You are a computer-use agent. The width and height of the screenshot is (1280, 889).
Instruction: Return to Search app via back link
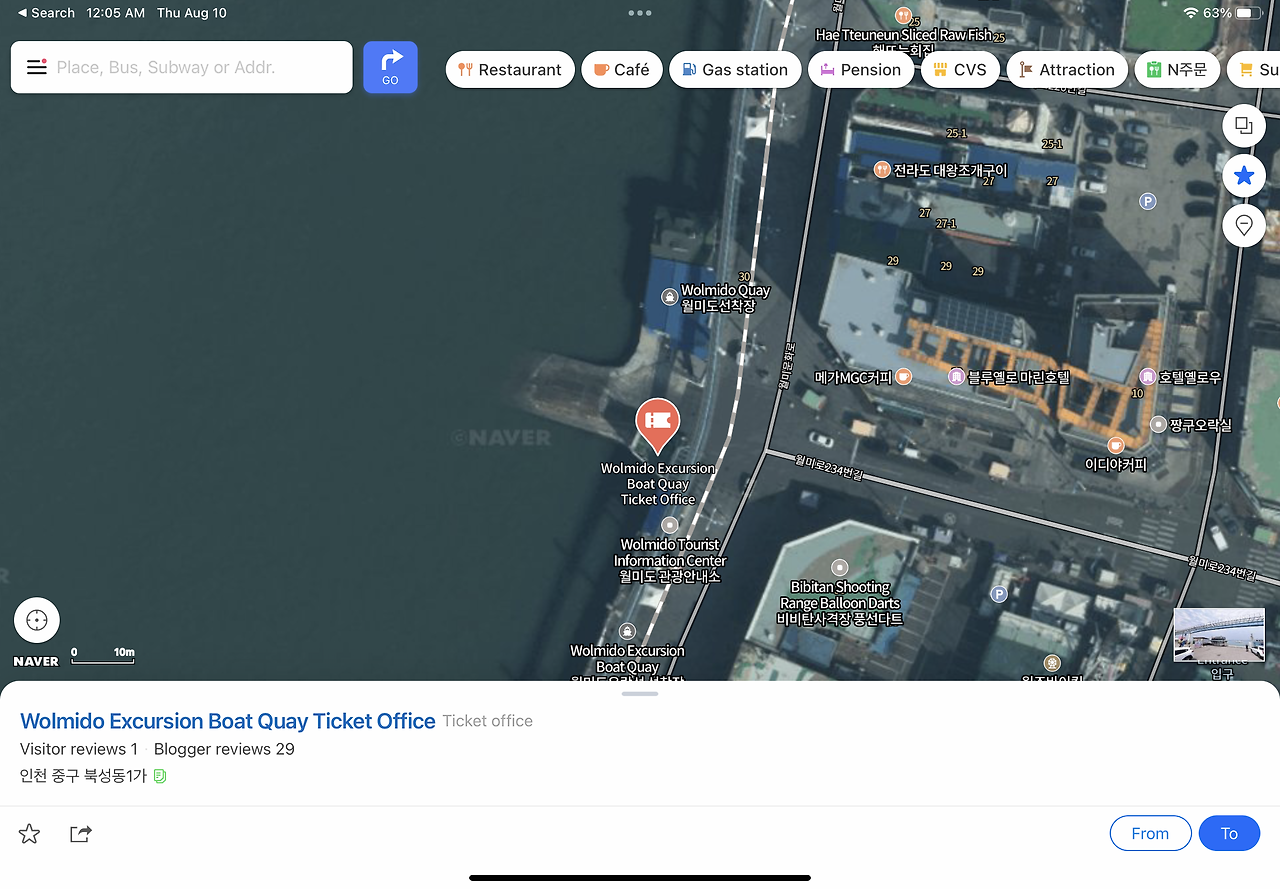coord(46,13)
